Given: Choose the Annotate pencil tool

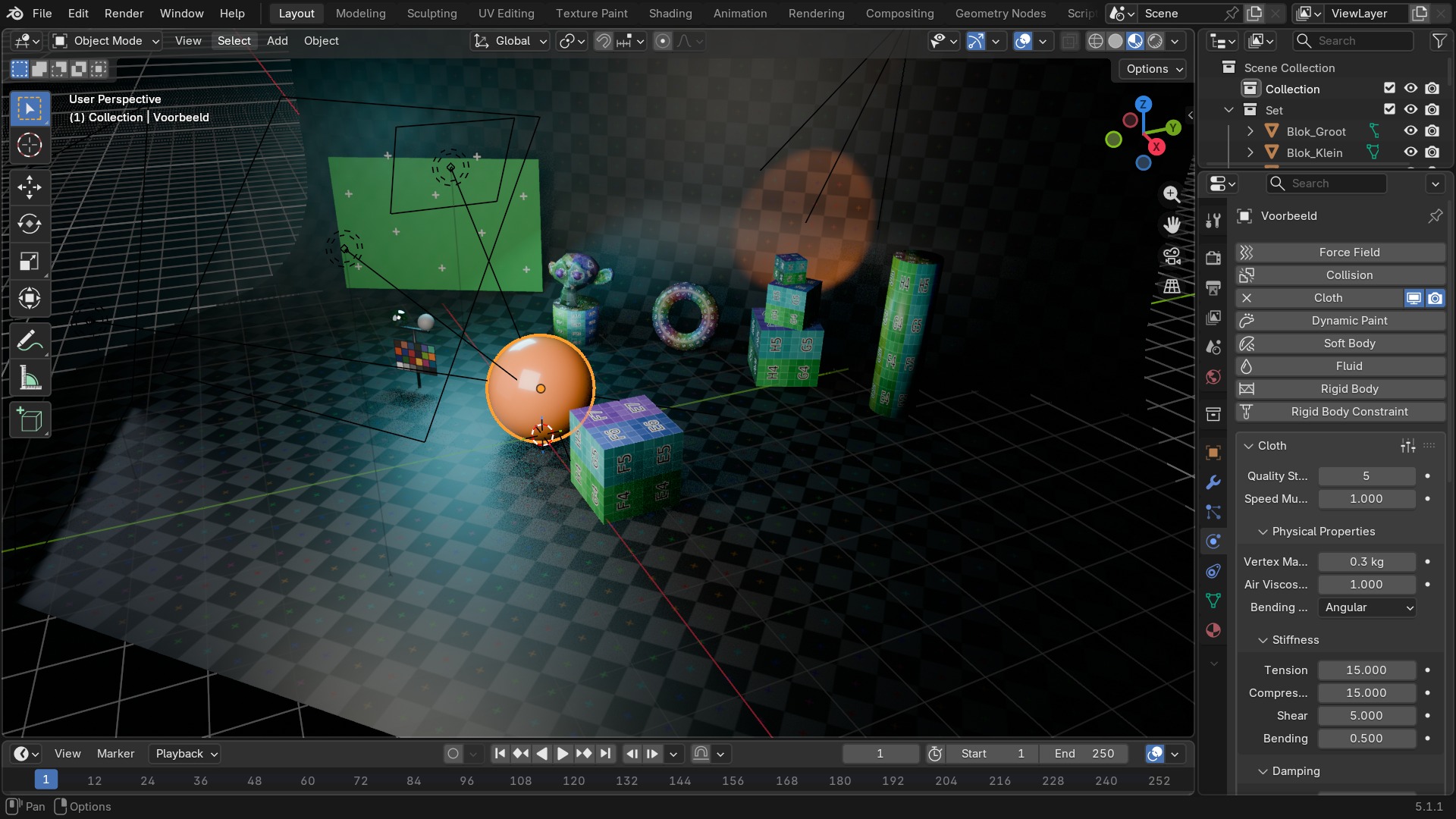Looking at the screenshot, I should click(30, 341).
